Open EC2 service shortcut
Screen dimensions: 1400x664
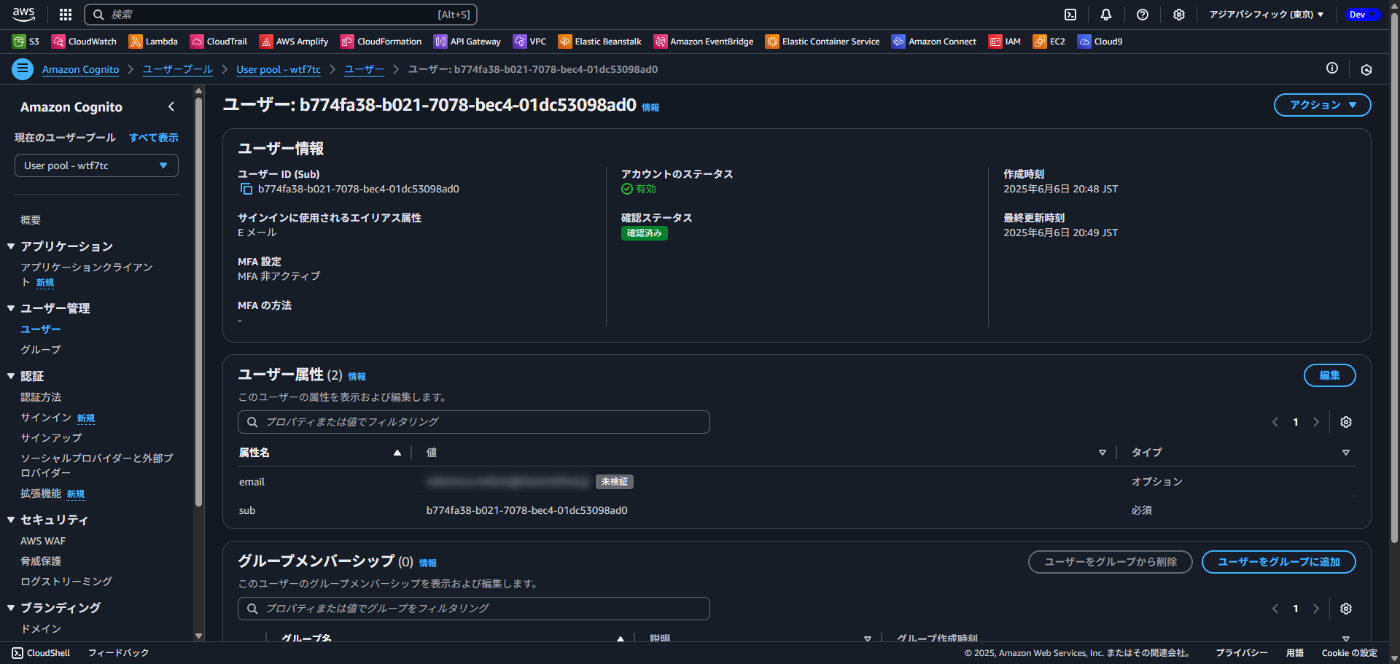1050,42
